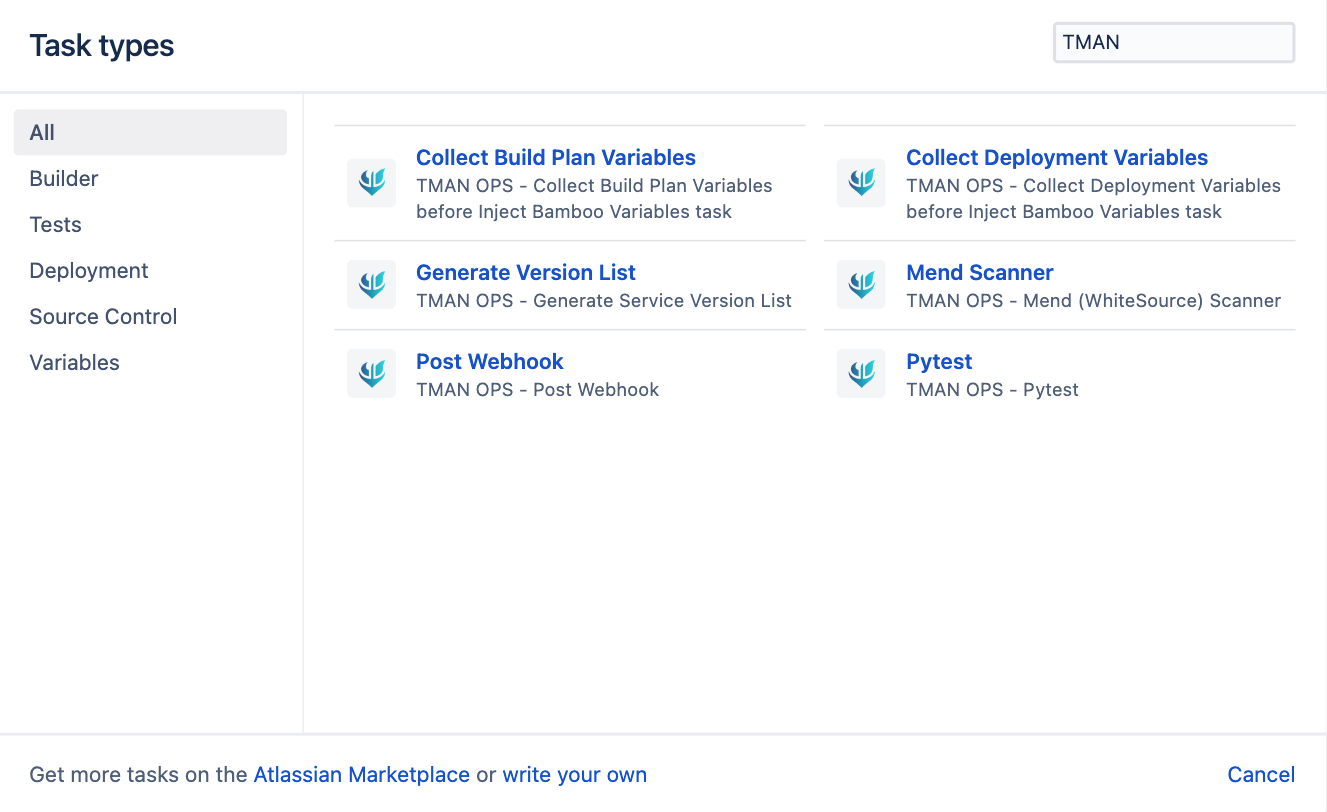Cancel the Task types dialog
1327x812 pixels.
click(x=1261, y=775)
